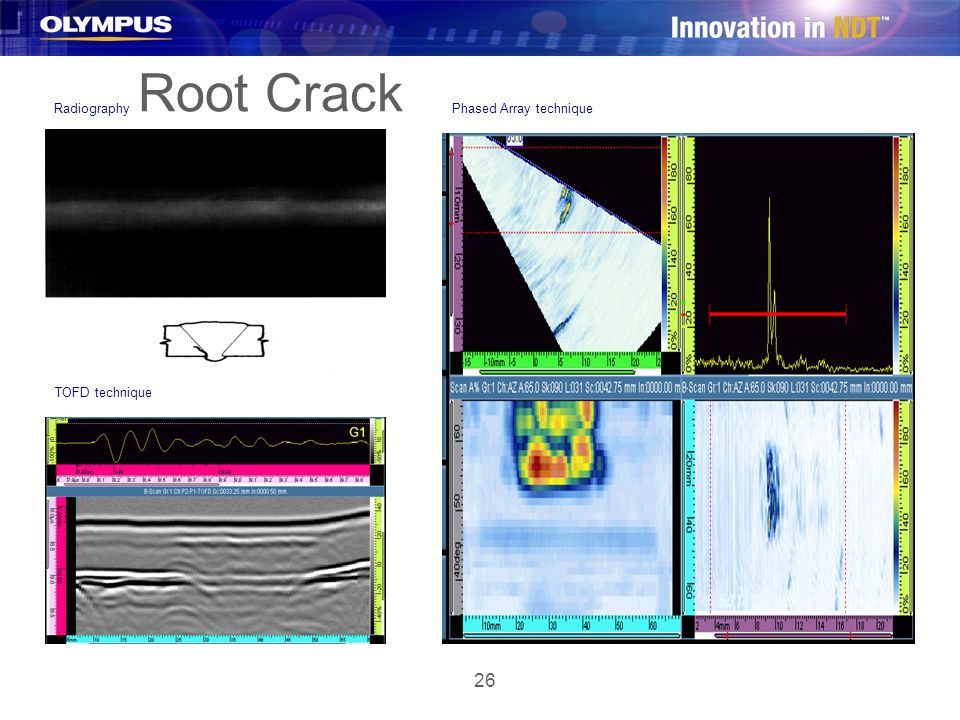Click the pink vertical ruler left of TOFD B-scan
960x720 pixels.
(61, 566)
